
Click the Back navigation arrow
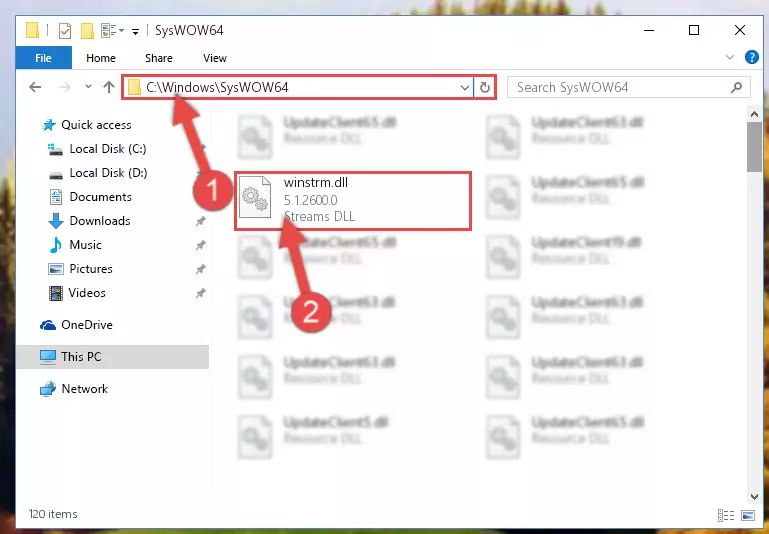[x=35, y=87]
